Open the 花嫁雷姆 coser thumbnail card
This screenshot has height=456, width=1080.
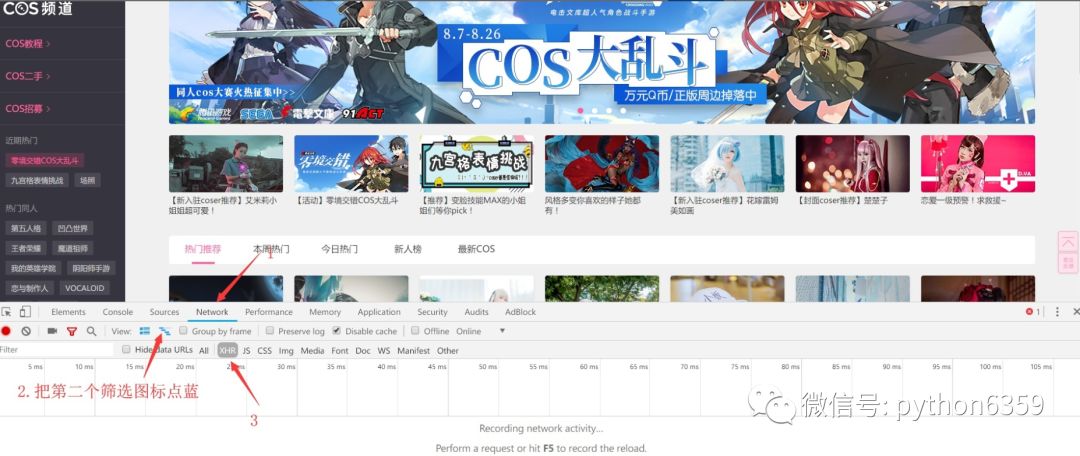click(727, 164)
